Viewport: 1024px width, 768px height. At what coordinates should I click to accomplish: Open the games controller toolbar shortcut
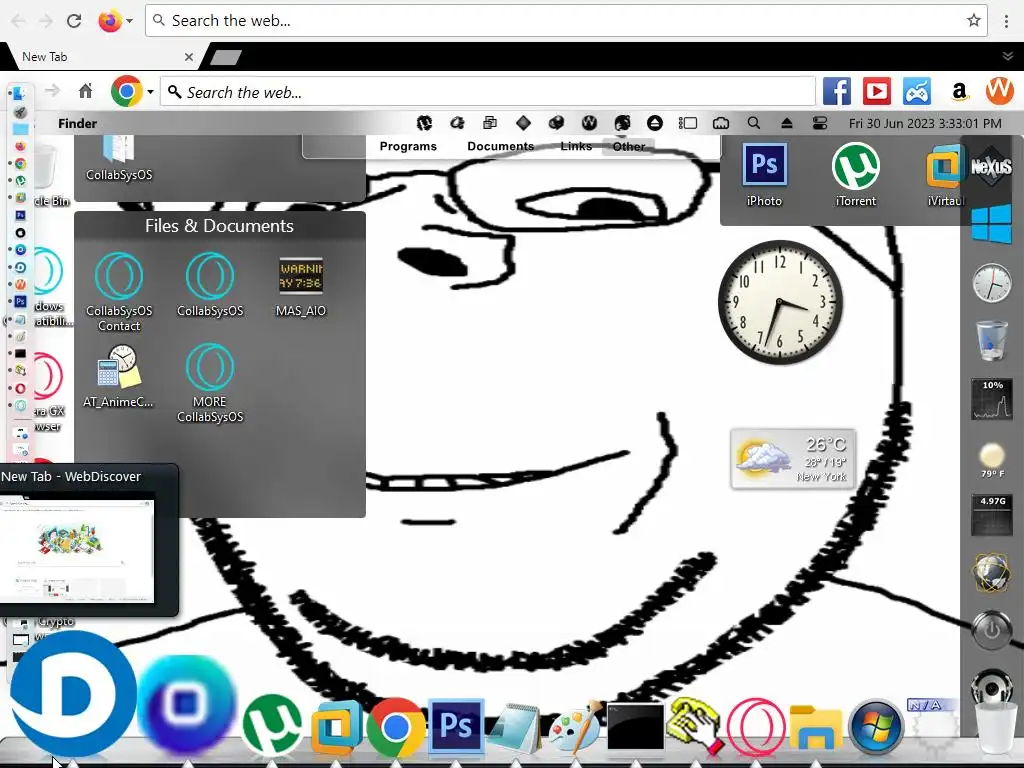click(x=917, y=91)
